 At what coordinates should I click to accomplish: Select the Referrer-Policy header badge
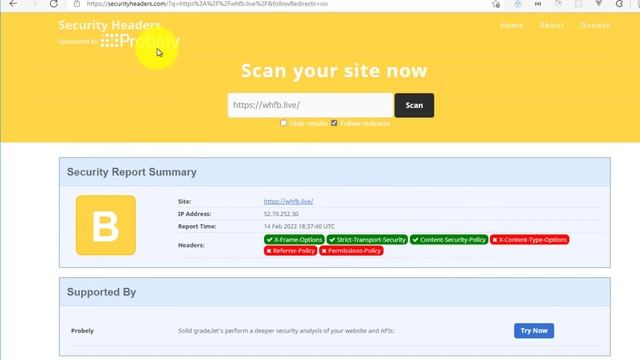290,251
